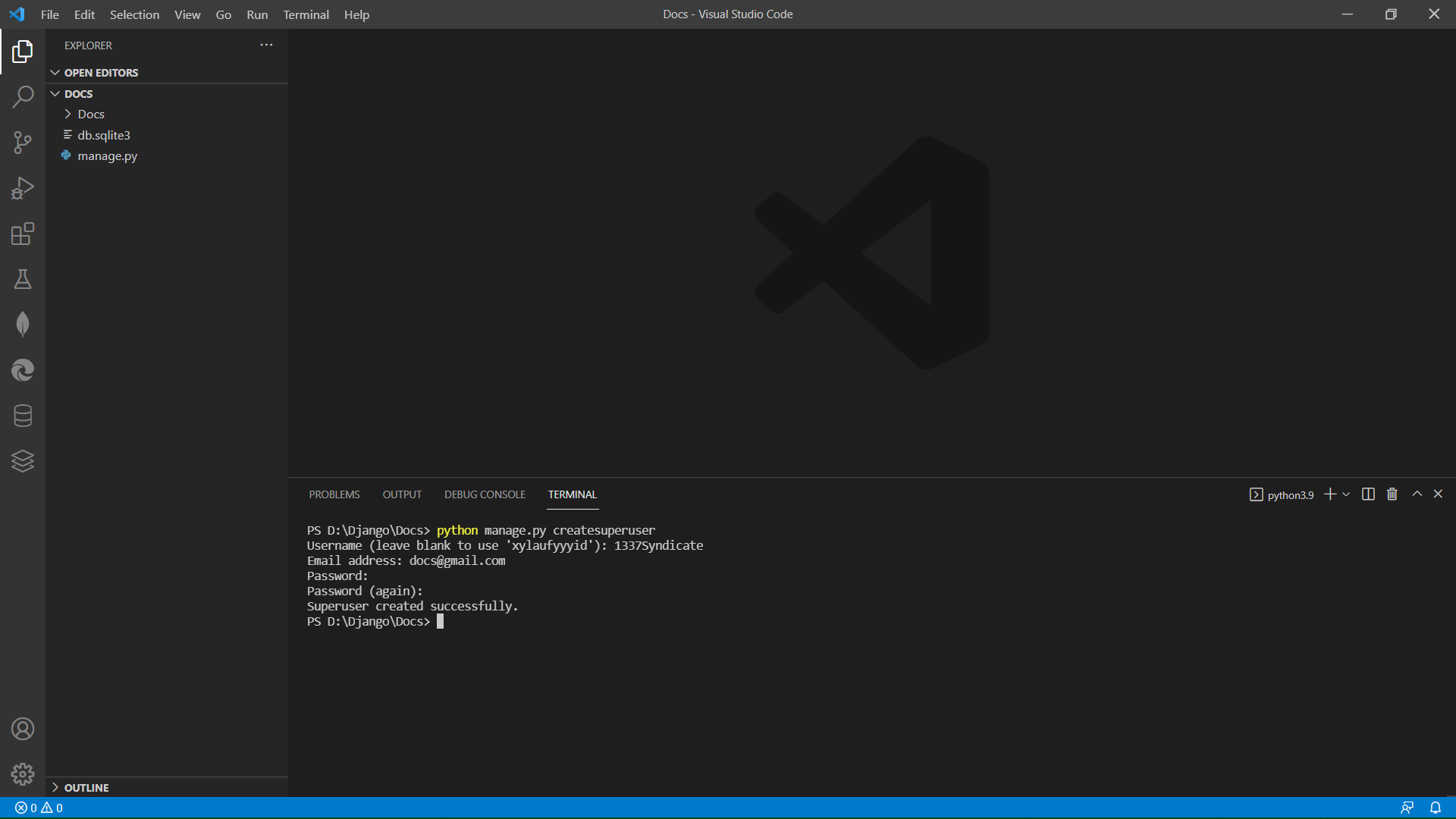Split the terminal panel
The width and height of the screenshot is (1456, 819).
tap(1368, 494)
